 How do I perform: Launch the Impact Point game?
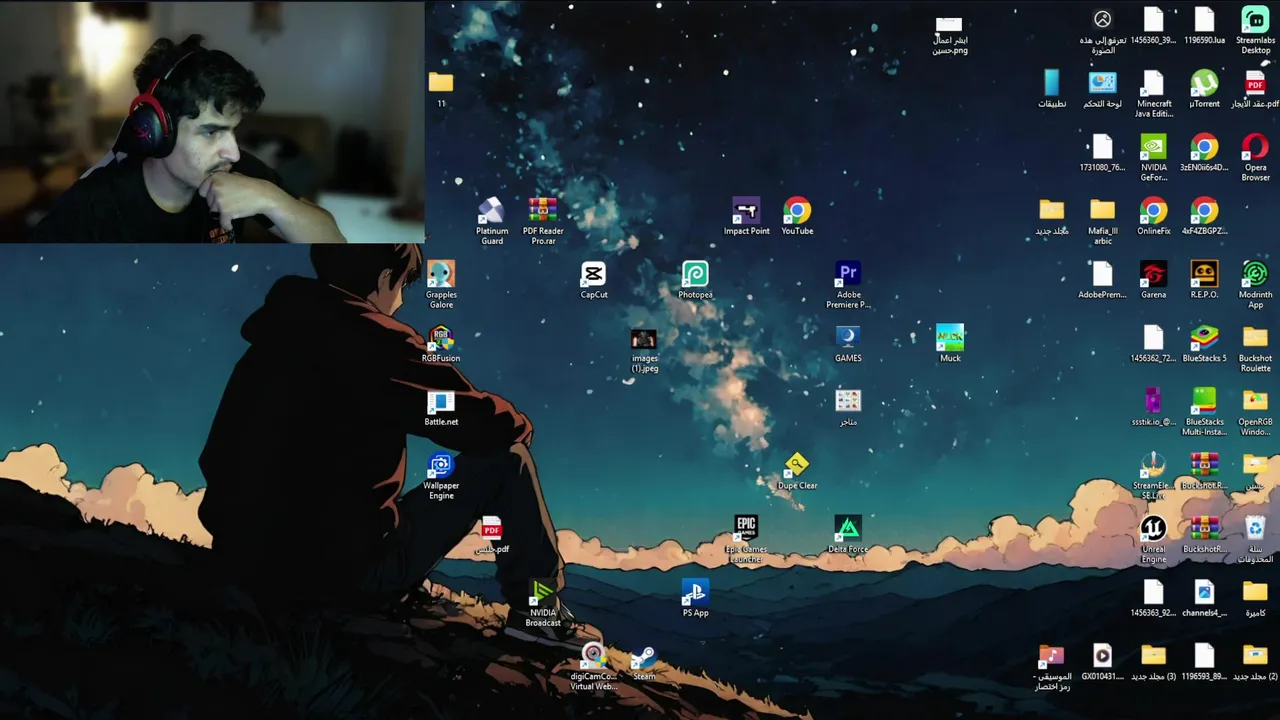[746, 216]
